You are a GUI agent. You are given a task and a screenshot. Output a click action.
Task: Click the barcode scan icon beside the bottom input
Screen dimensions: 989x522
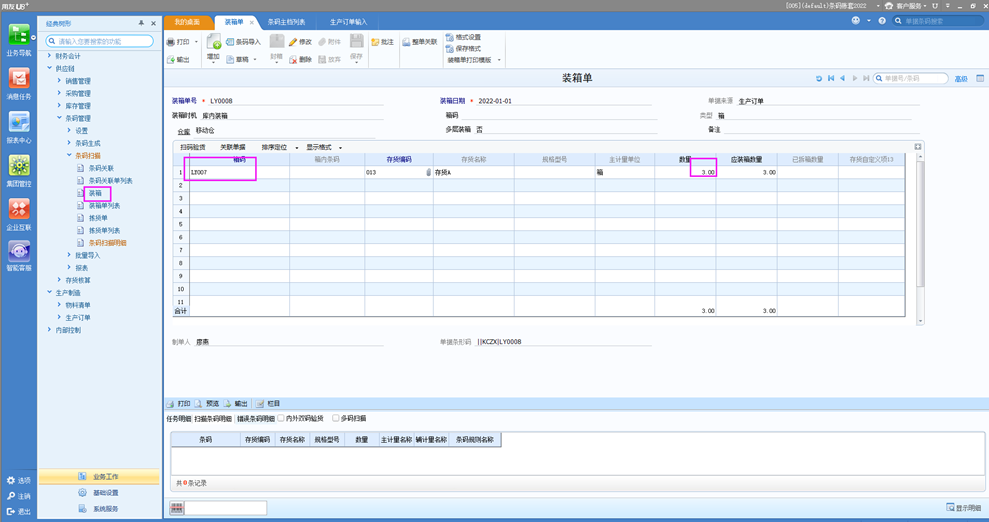pos(177,508)
